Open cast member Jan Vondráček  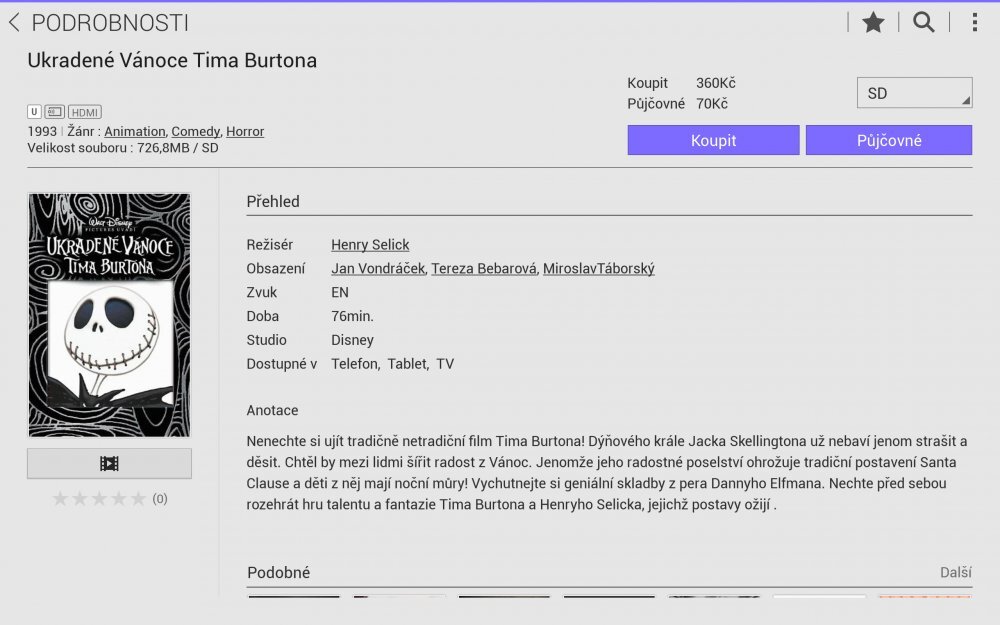click(x=378, y=269)
